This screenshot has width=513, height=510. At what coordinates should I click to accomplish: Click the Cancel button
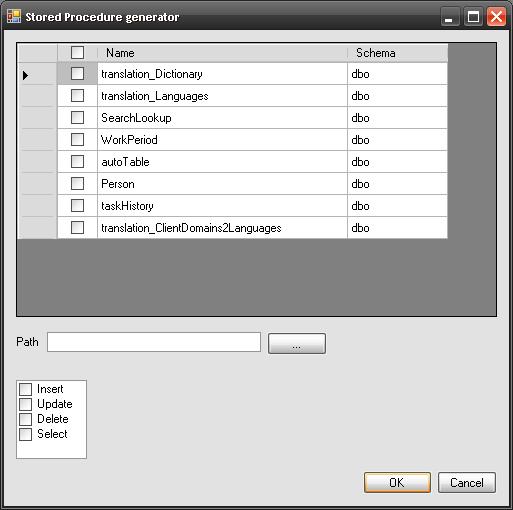(x=467, y=482)
